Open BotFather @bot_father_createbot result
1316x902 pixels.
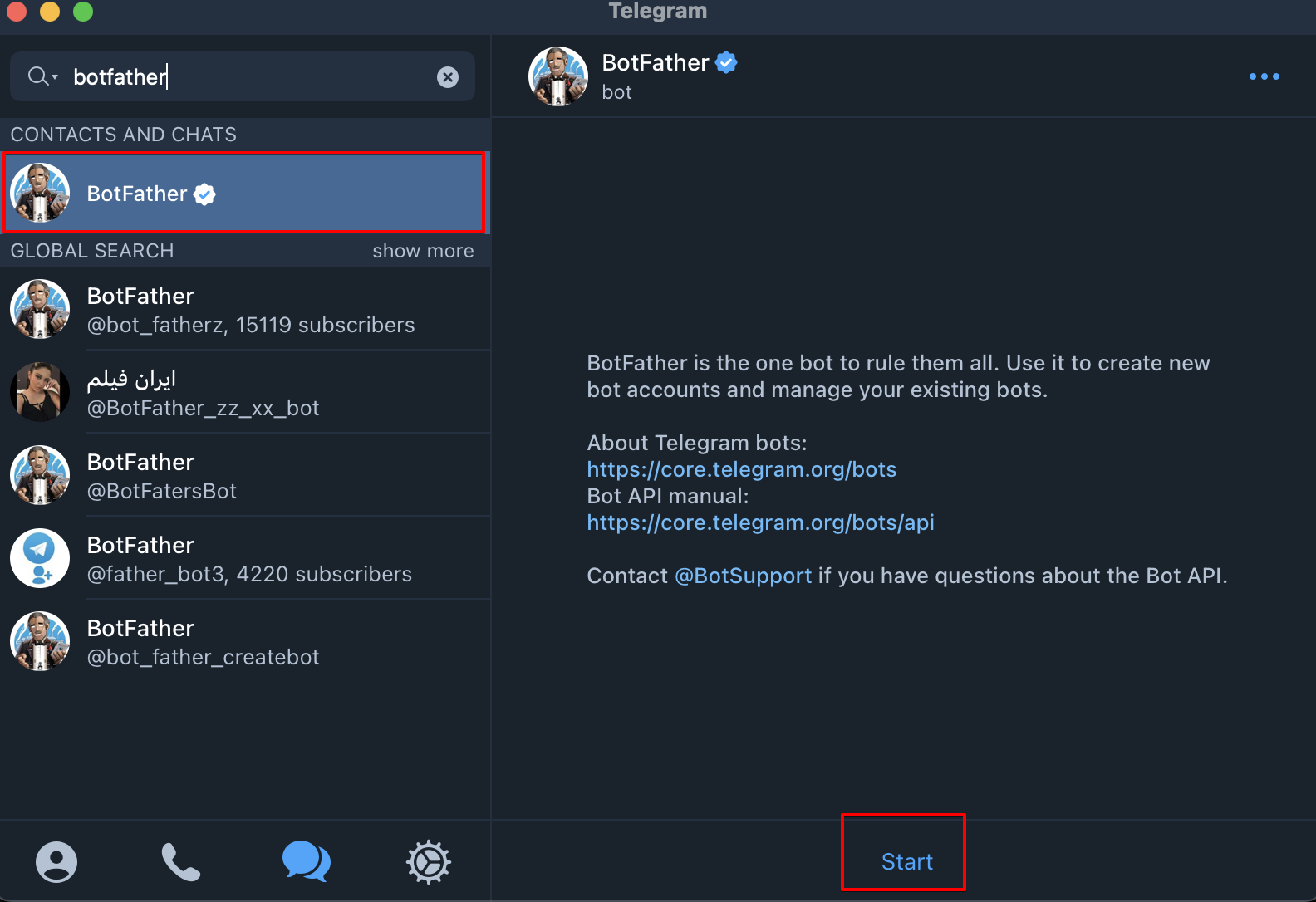(x=245, y=641)
